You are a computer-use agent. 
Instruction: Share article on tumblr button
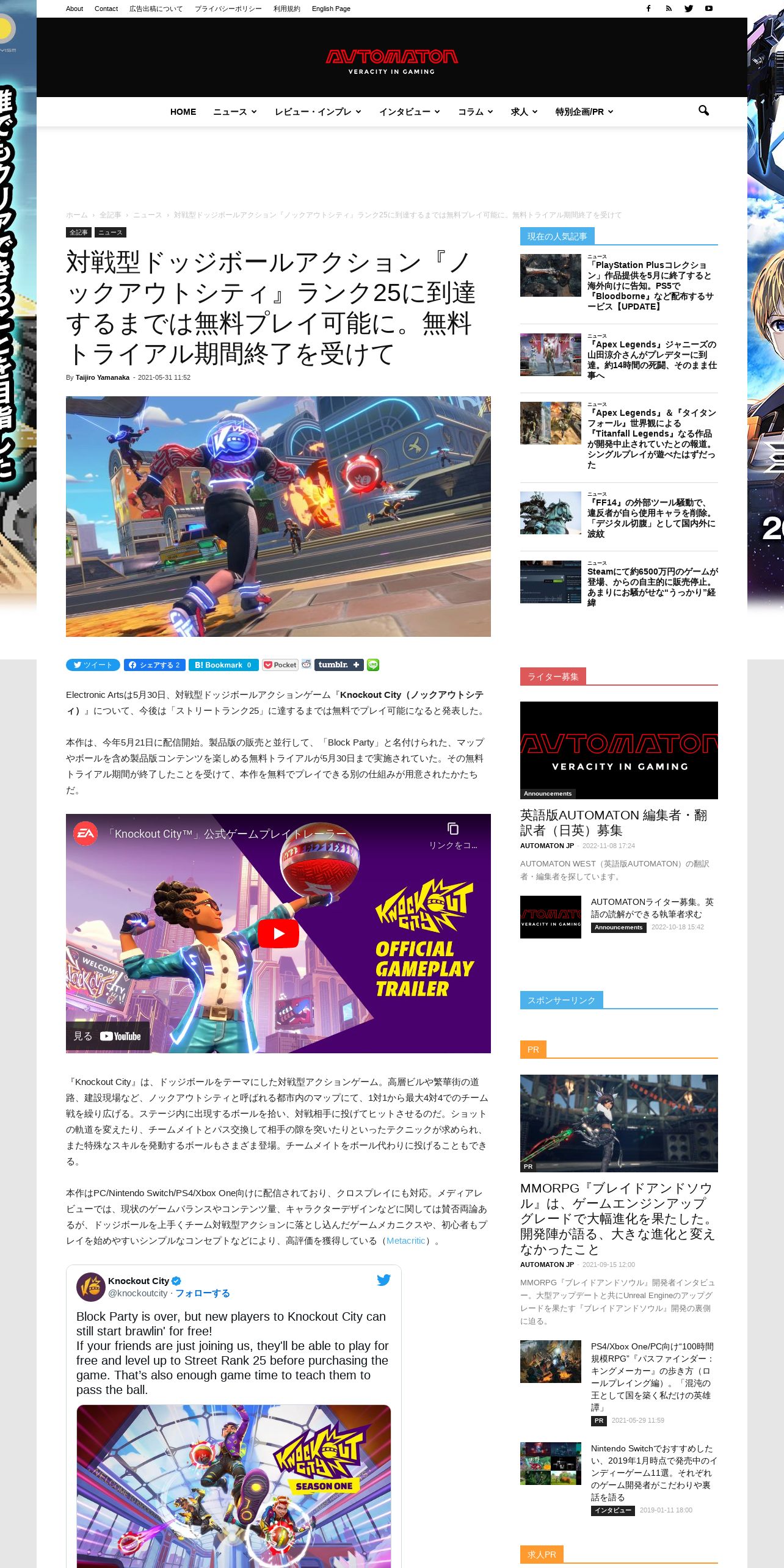339,665
